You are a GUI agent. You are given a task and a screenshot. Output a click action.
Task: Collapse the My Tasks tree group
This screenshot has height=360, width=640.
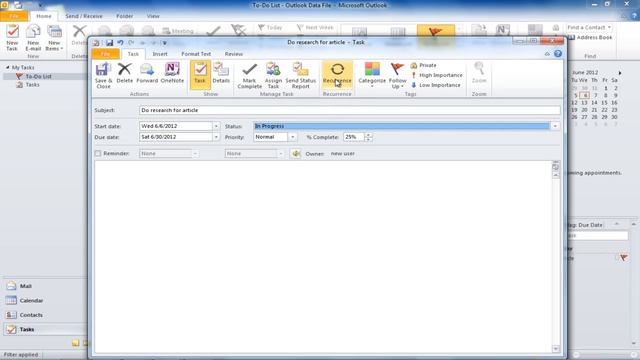coord(7,67)
